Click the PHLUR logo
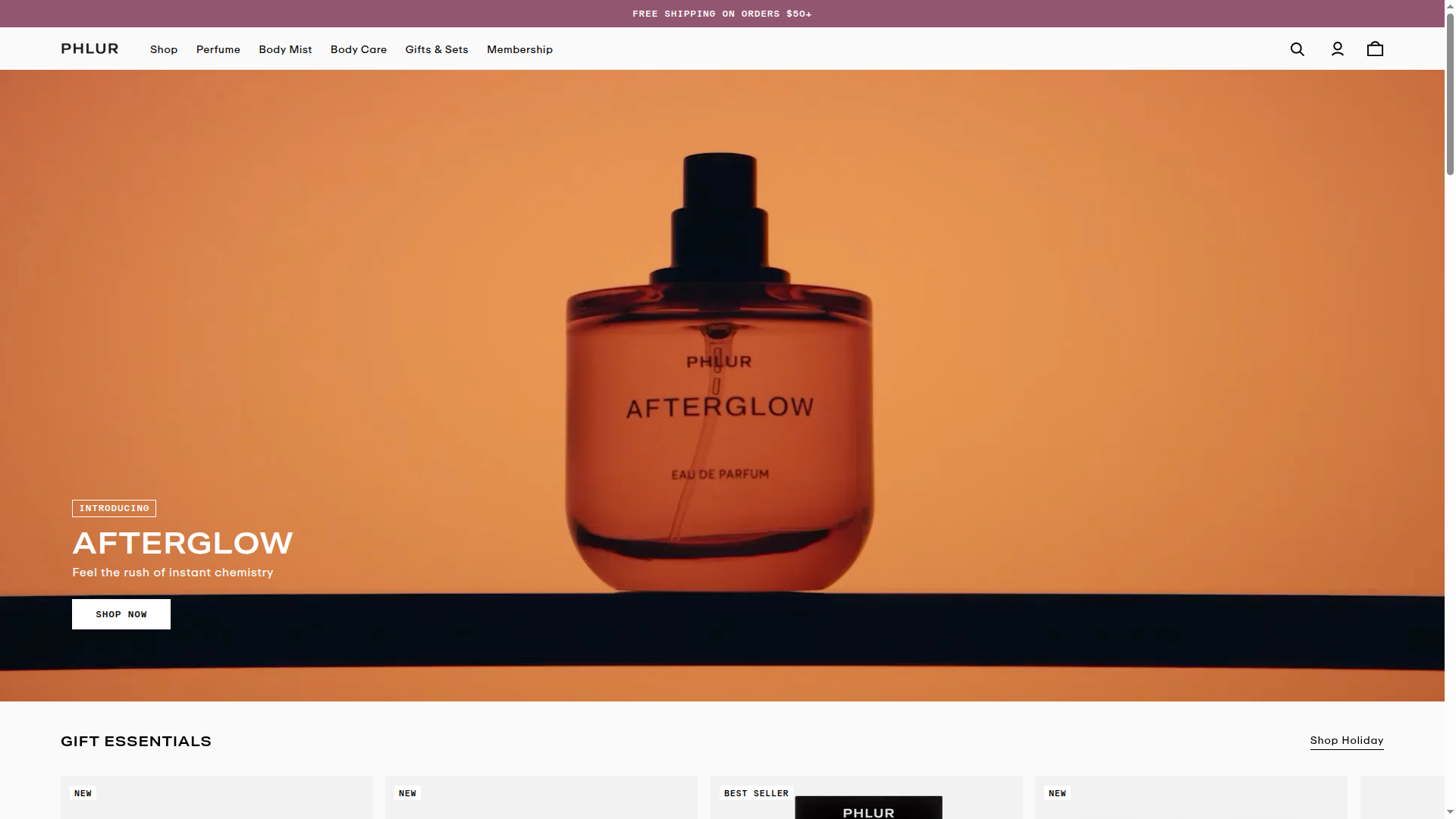This screenshot has width=1456, height=819. (89, 48)
